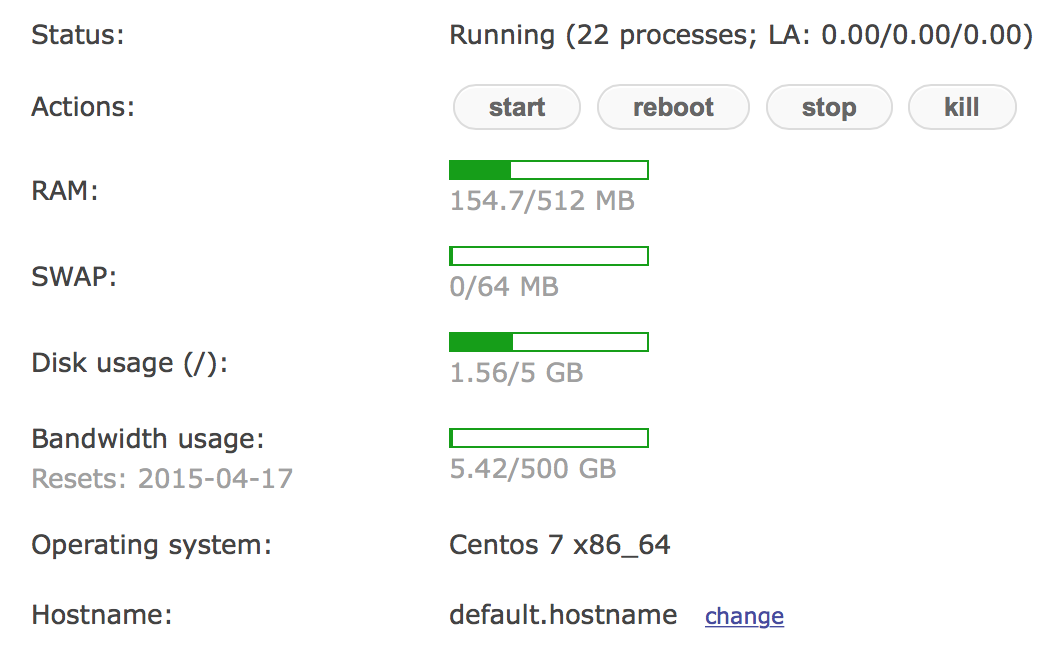Click the 1.56/5 GB disk value
The height and width of the screenshot is (648, 1052).
(516, 374)
